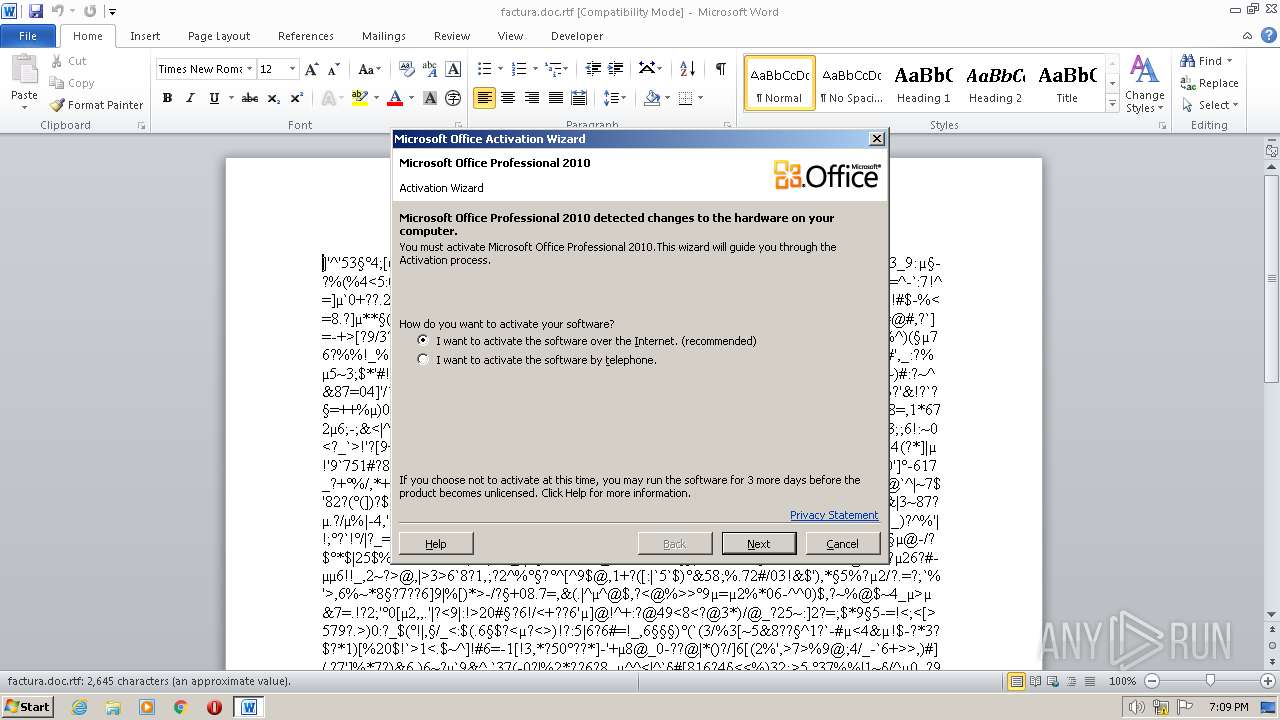Click the Windows Start button
Screen dimensions: 1280x720
27,707
